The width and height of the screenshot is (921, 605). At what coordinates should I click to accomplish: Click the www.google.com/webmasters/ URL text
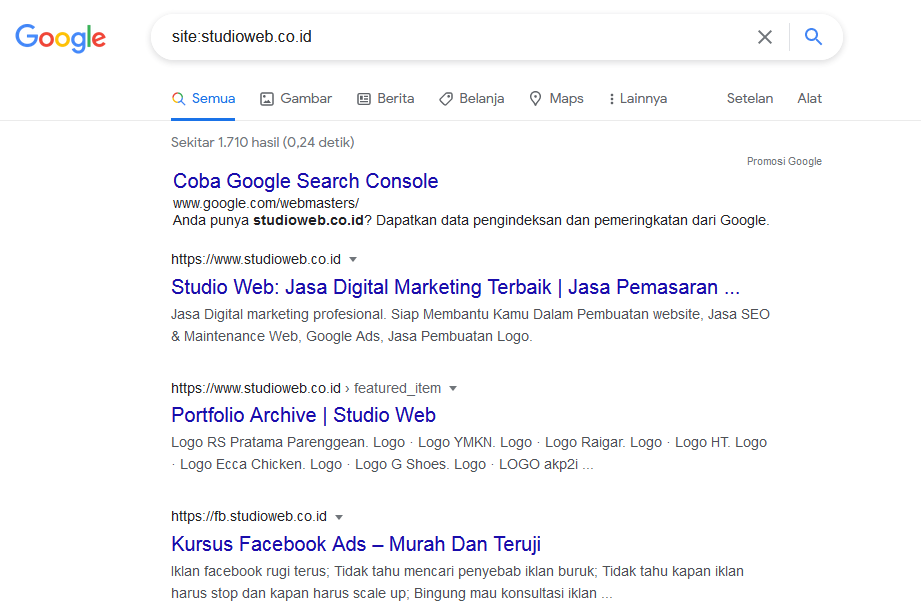265,203
